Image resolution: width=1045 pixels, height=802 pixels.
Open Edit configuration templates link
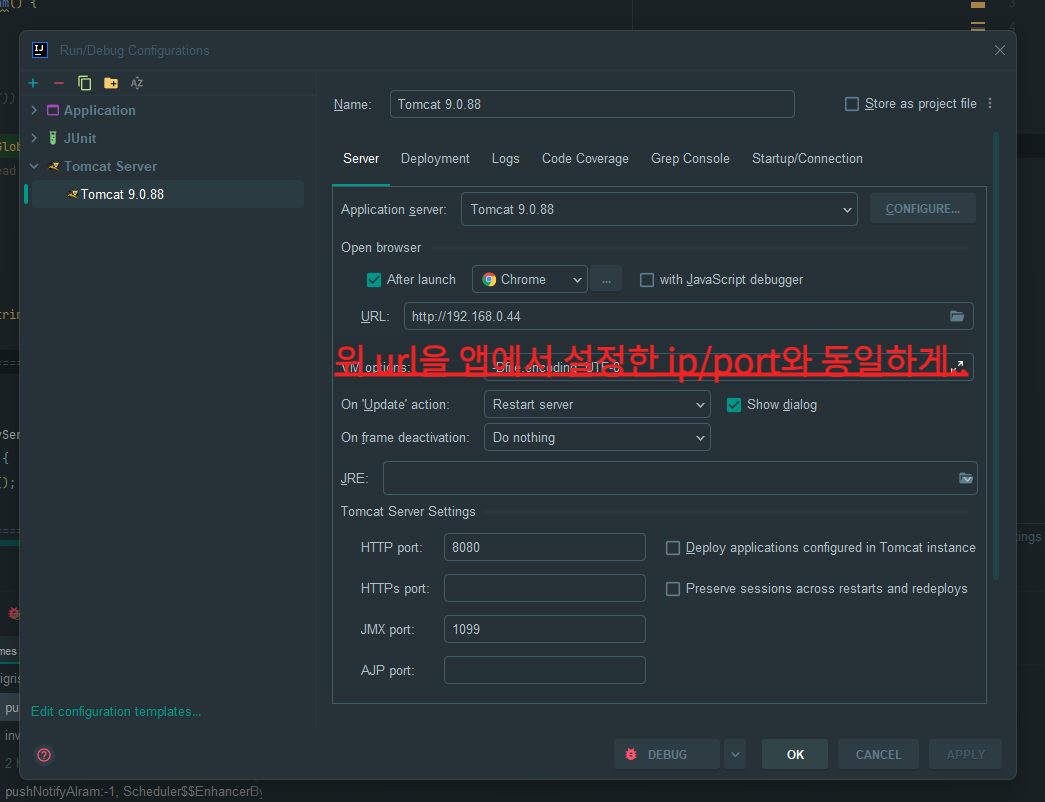coord(116,711)
